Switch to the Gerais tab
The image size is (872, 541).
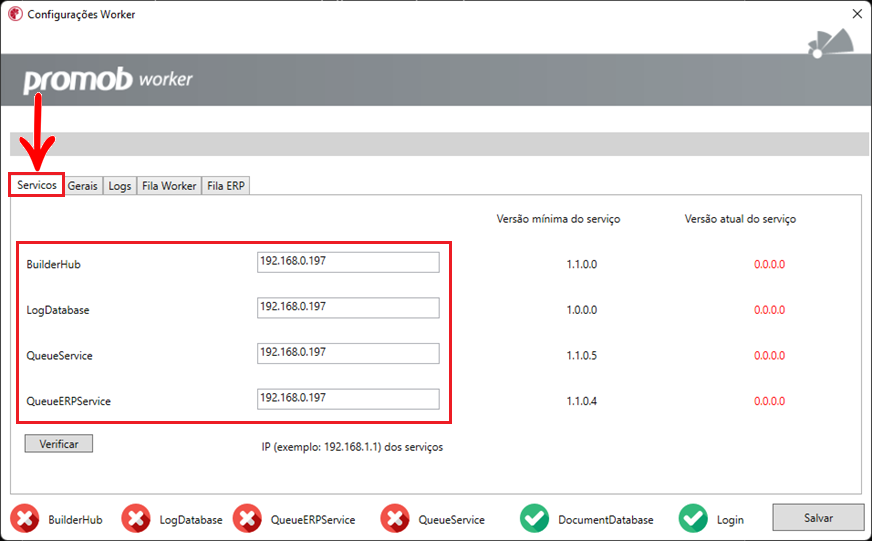pos(83,186)
